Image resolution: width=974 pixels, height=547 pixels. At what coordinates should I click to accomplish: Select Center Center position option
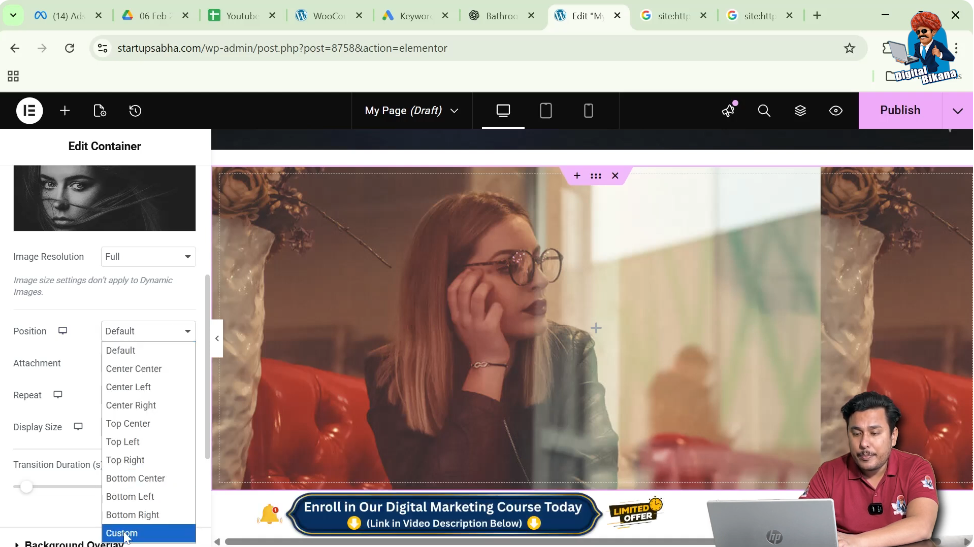point(134,369)
